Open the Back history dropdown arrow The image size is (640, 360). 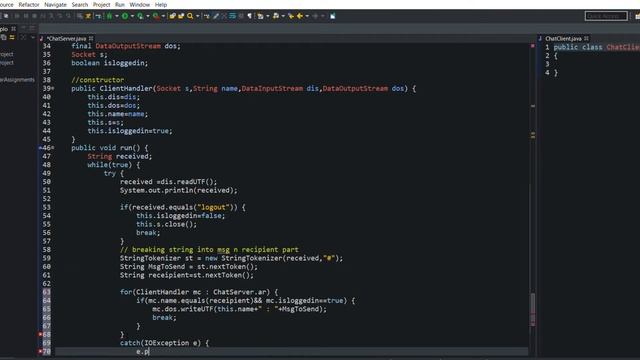(307, 16)
